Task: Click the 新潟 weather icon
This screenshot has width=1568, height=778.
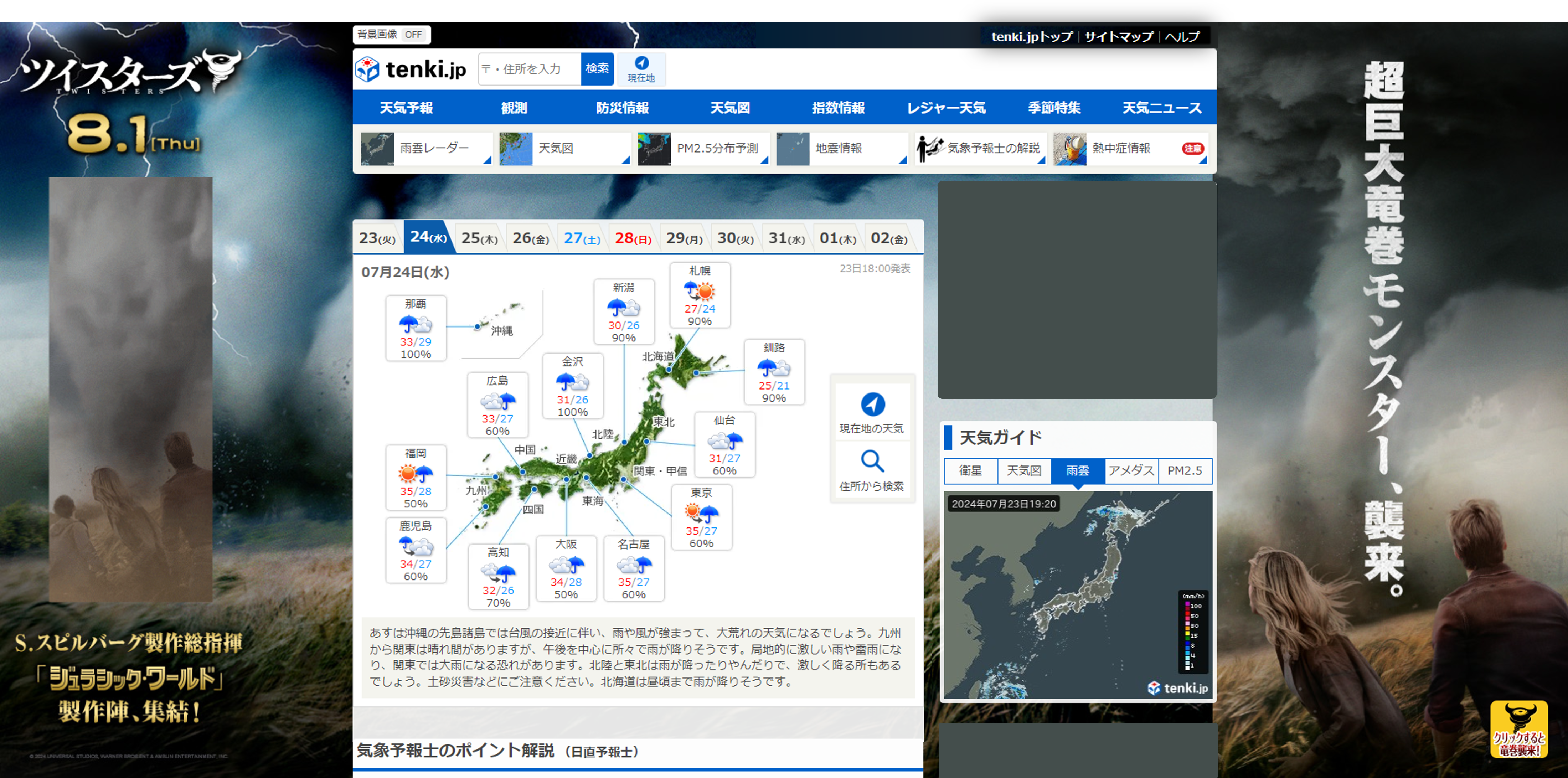Action: coord(623,308)
